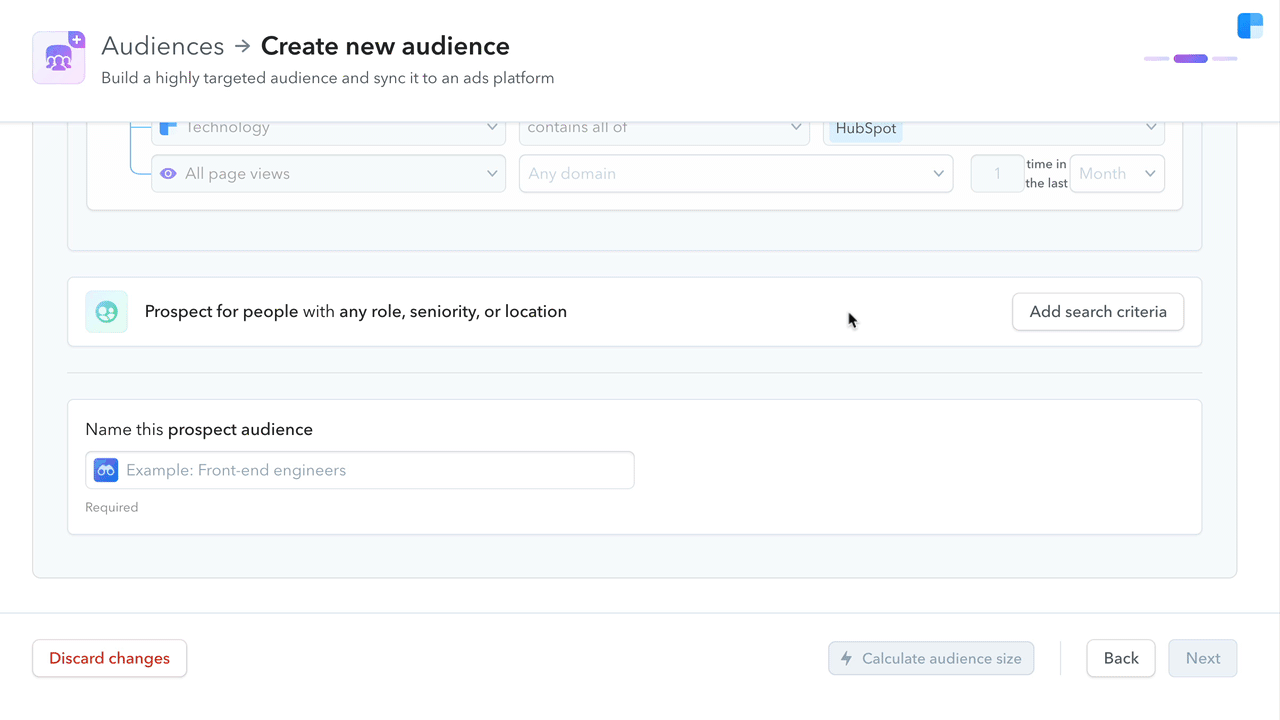Select the Back button at the bottom

(x=1120, y=658)
